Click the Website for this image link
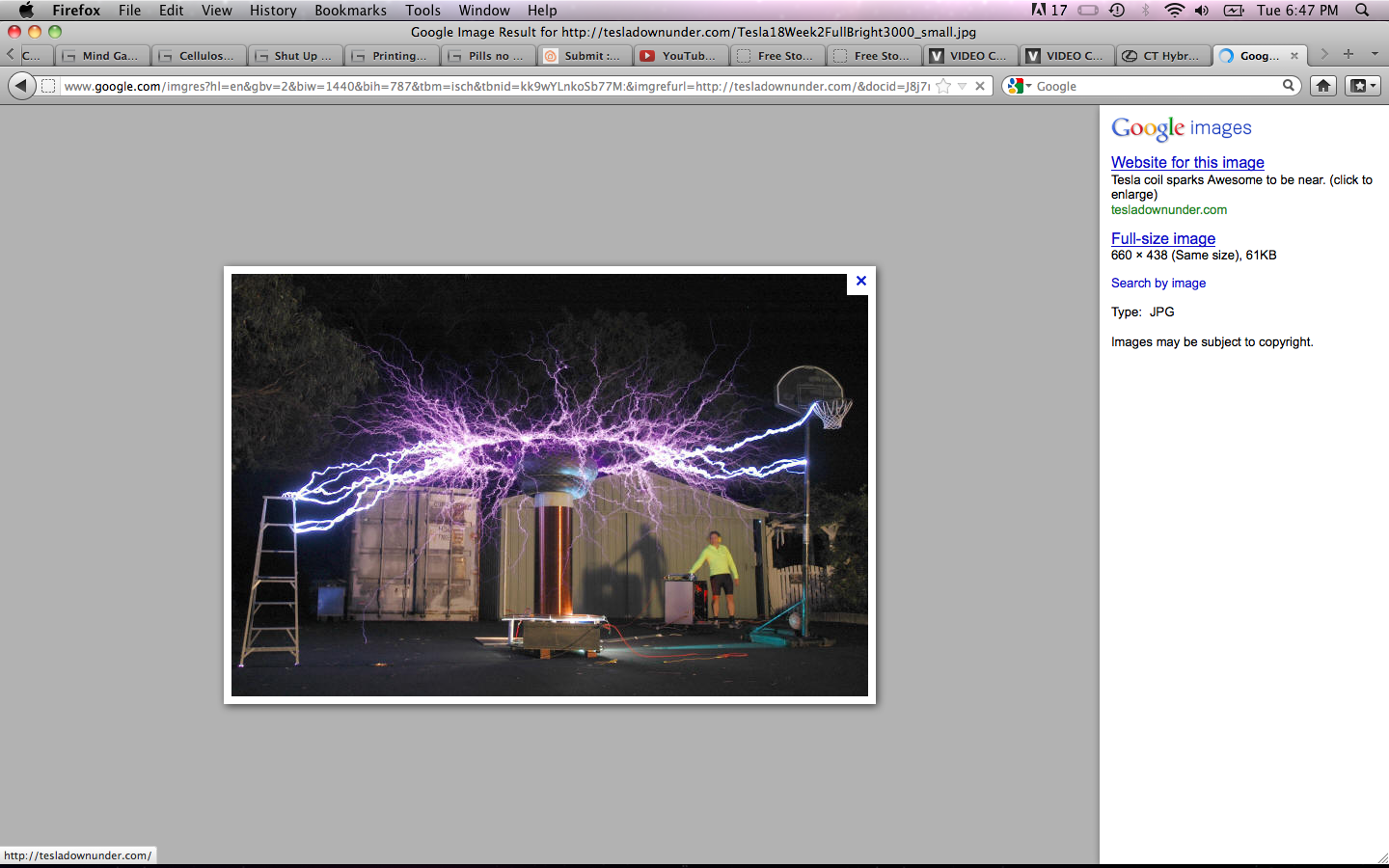The image size is (1389, 868). (x=1187, y=162)
